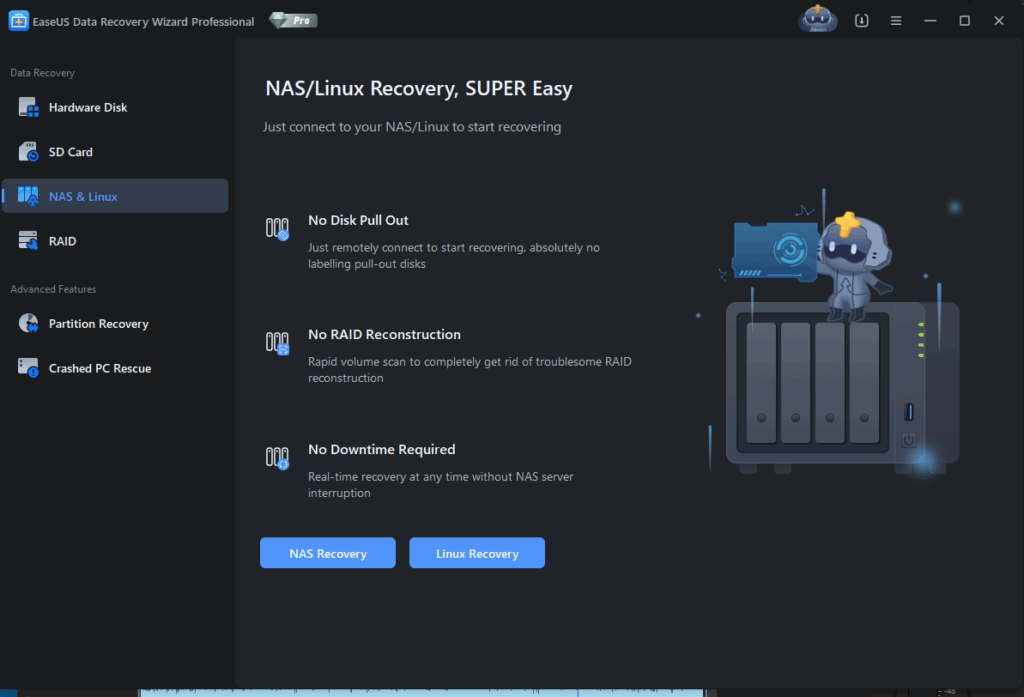Click the No Disk Pull Out icon
Viewport: 1024px width, 697px height.
[x=278, y=229]
